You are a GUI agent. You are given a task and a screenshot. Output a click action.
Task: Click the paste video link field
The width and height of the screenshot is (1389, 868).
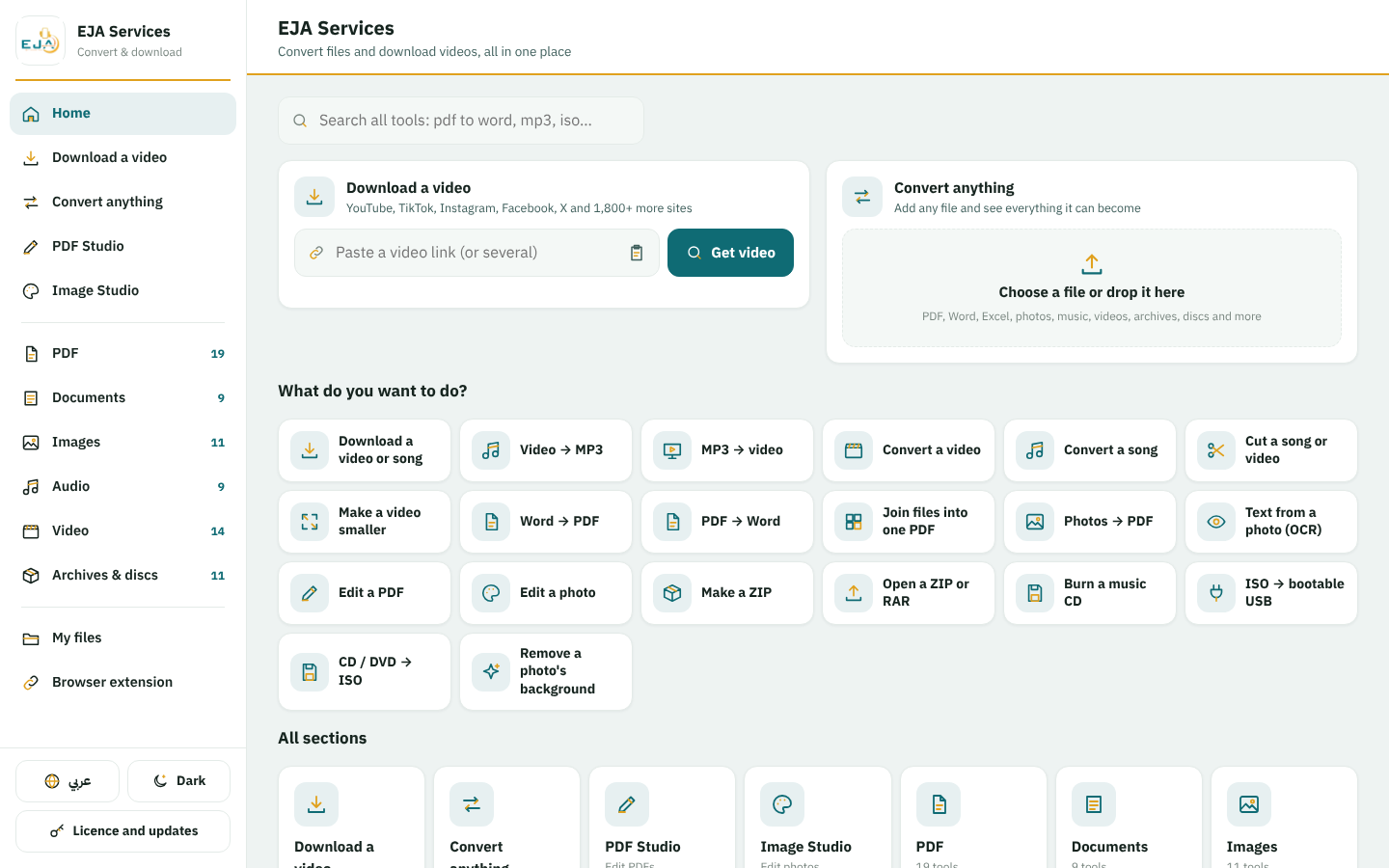point(477,253)
